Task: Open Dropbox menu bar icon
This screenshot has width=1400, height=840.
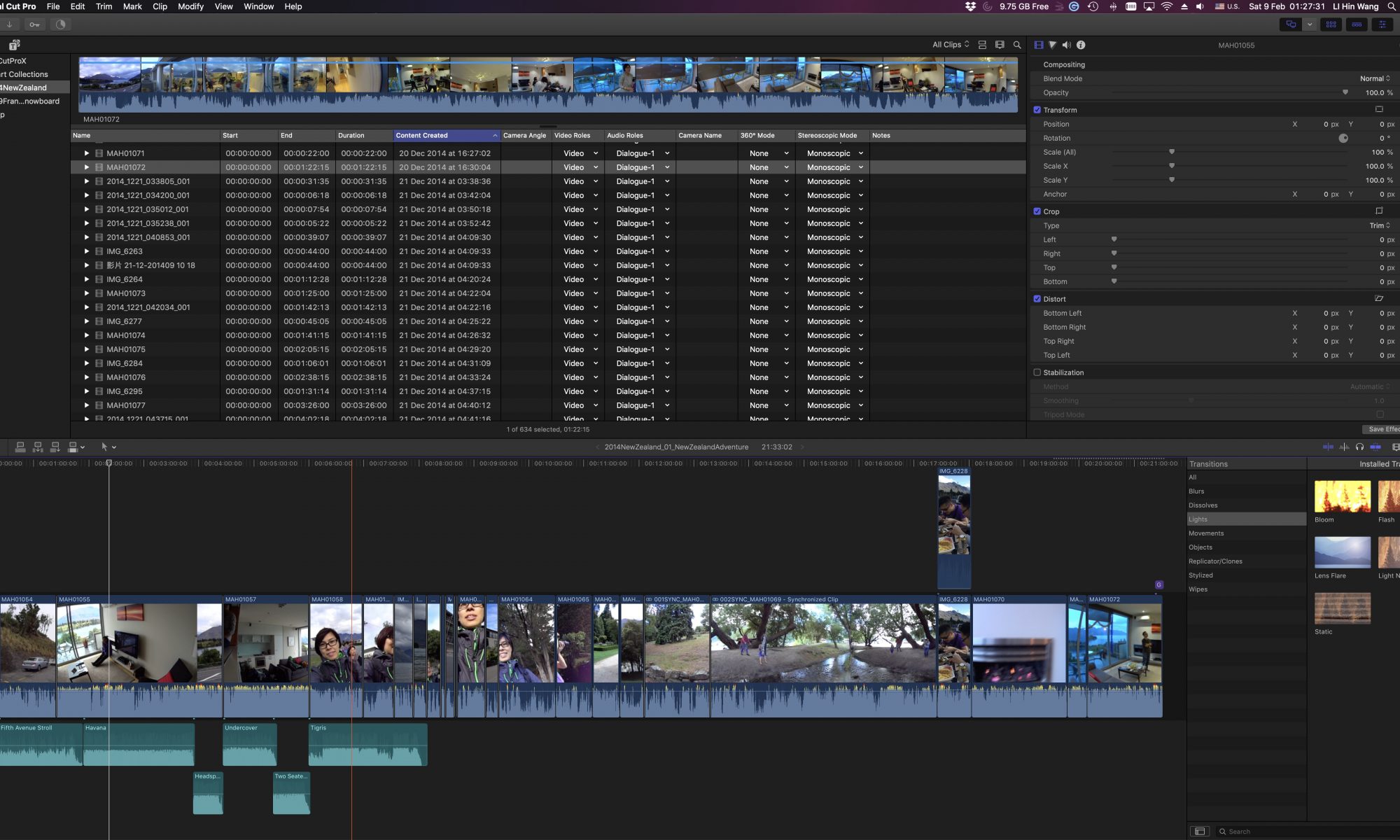Action: (x=970, y=6)
